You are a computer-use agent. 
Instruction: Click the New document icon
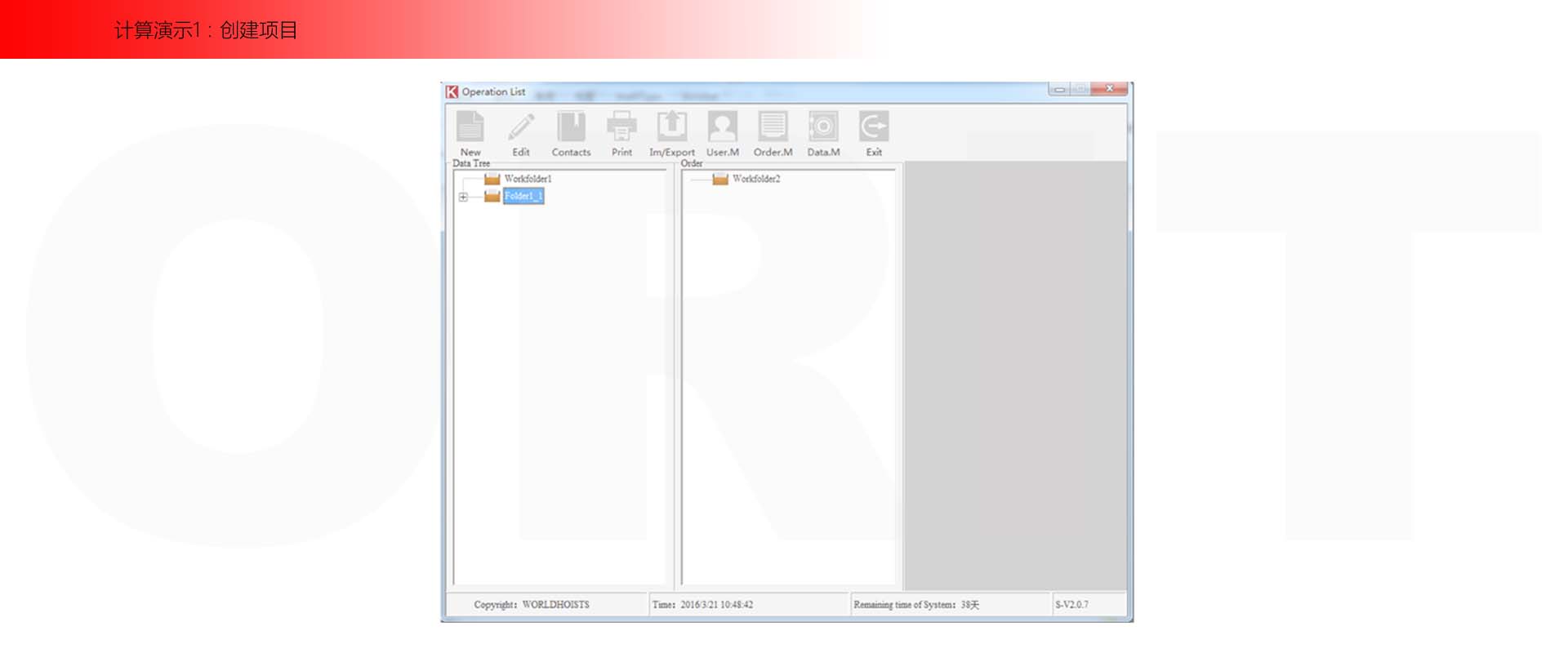[x=470, y=128]
